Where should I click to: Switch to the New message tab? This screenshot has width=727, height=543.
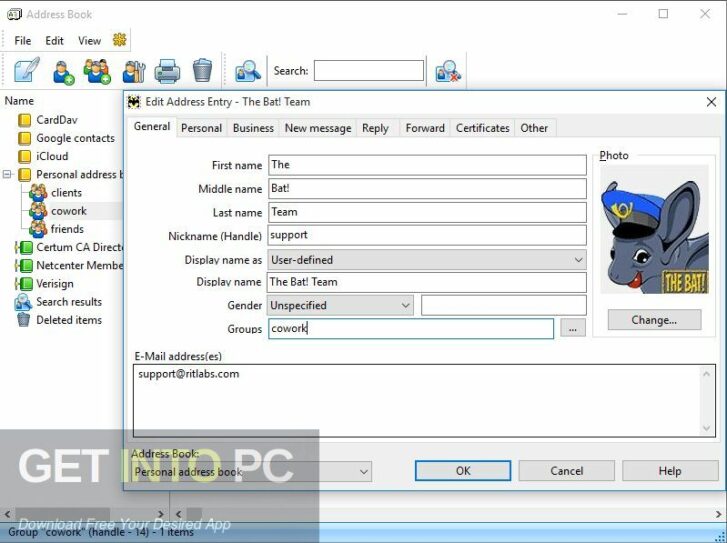[x=318, y=128]
